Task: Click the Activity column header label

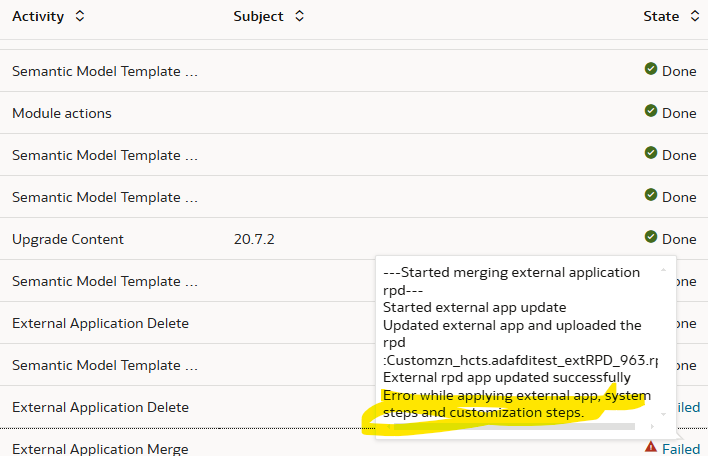Action: 38,16
